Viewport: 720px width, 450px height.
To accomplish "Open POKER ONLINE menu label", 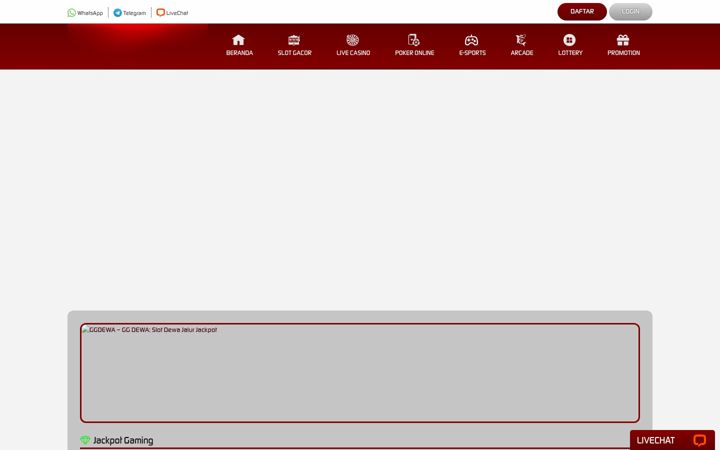I will point(415,53).
